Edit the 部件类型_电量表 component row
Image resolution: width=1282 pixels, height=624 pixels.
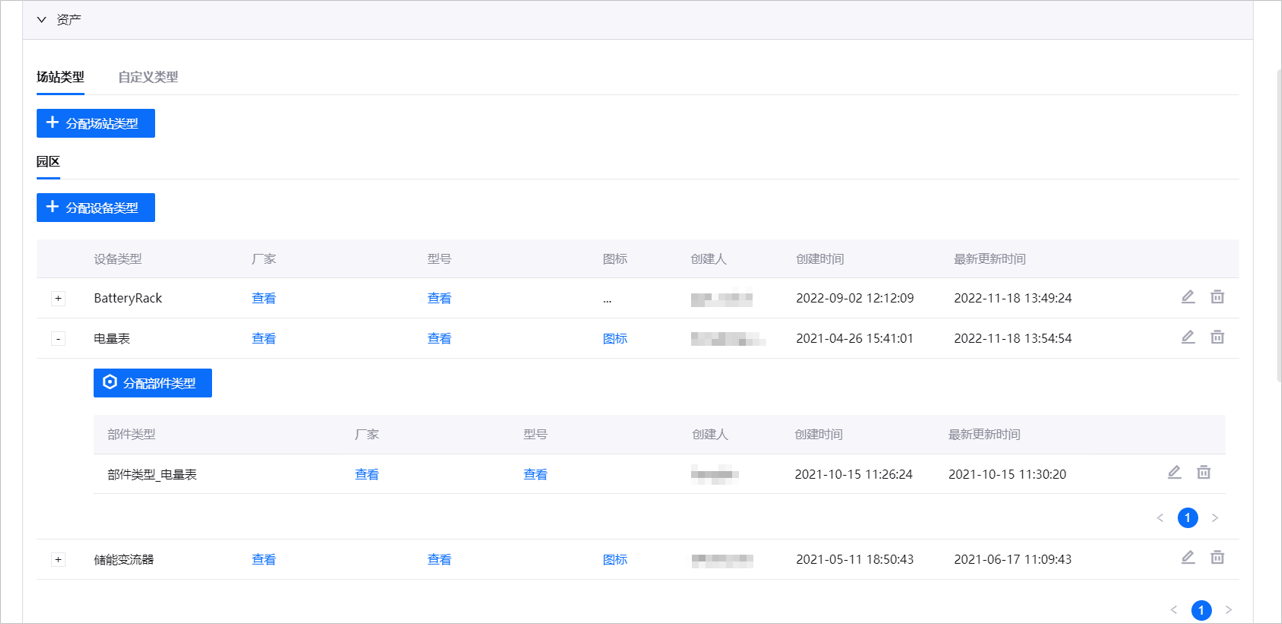pos(1174,473)
